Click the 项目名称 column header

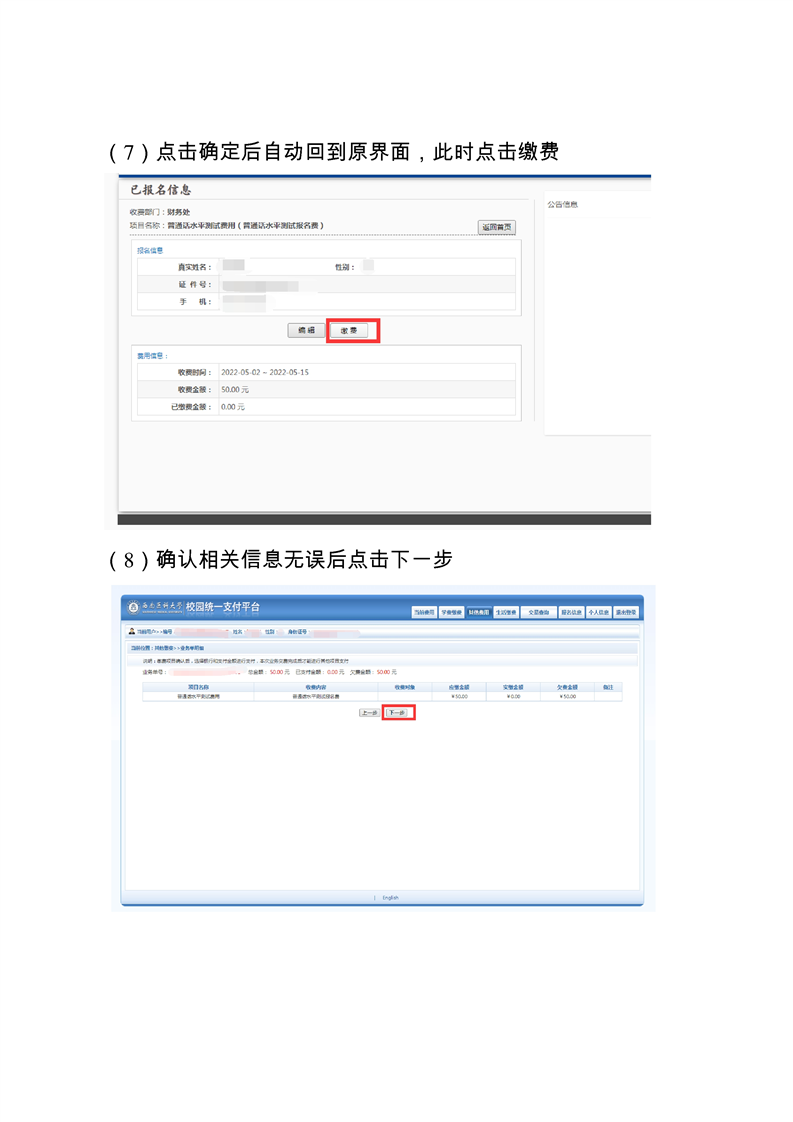(197, 687)
